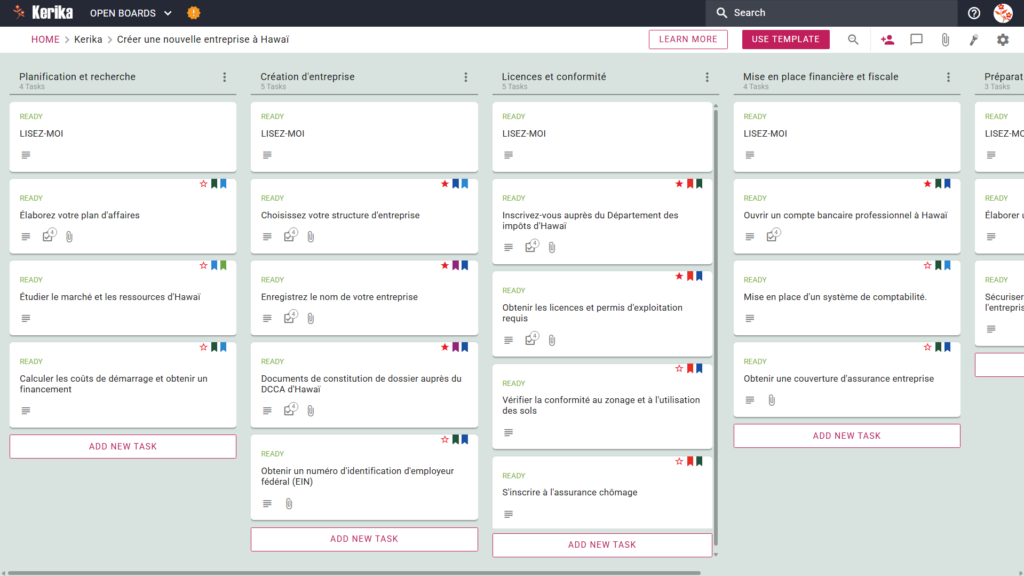The height and width of the screenshot is (576, 1024).
Task: Open description icon on Vérifier la conformité card
Action: [509, 432]
